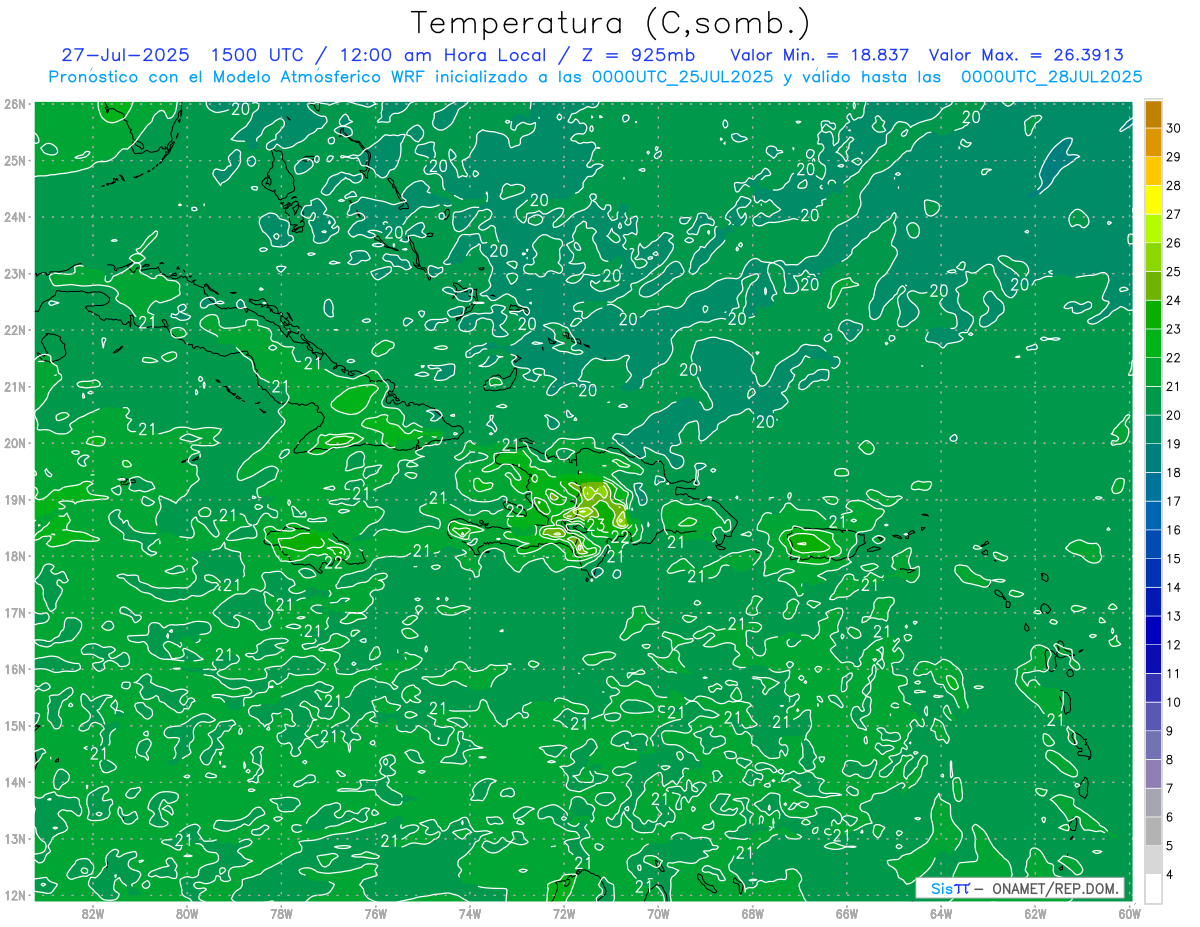Click the yellow-green legend swatch between 26 and 27

click(x=1153, y=229)
